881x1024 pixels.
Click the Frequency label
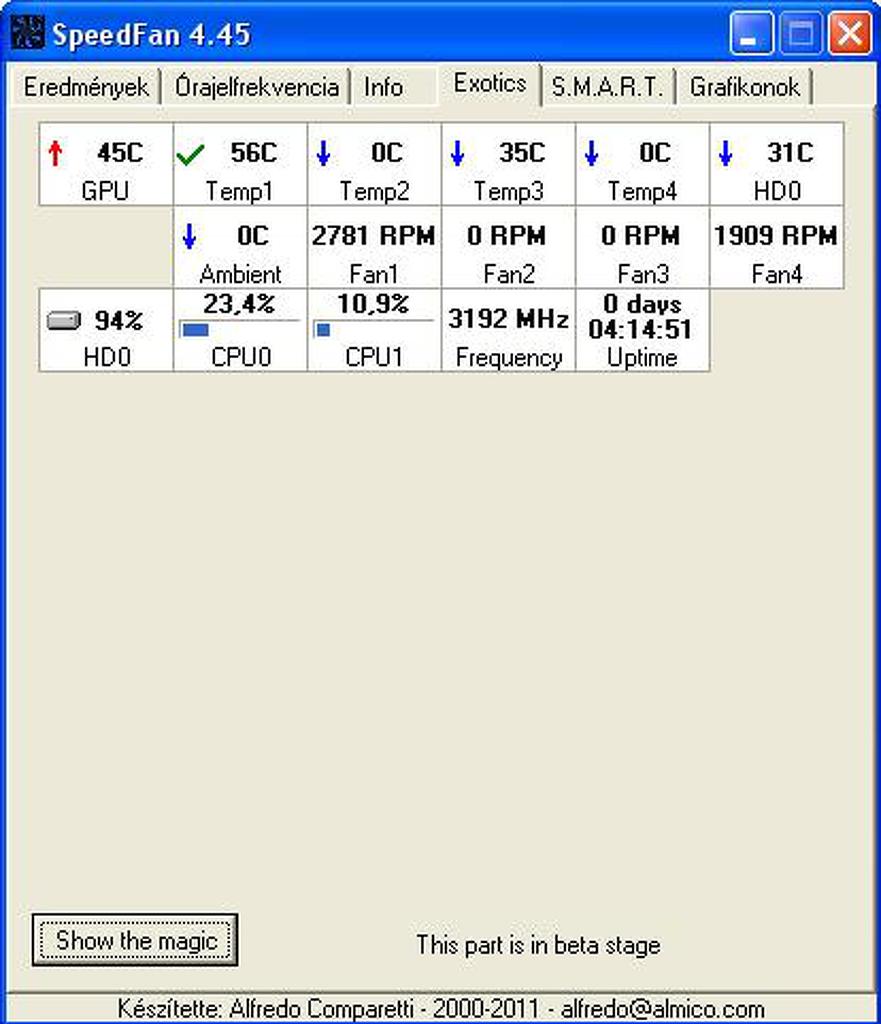pos(509,358)
